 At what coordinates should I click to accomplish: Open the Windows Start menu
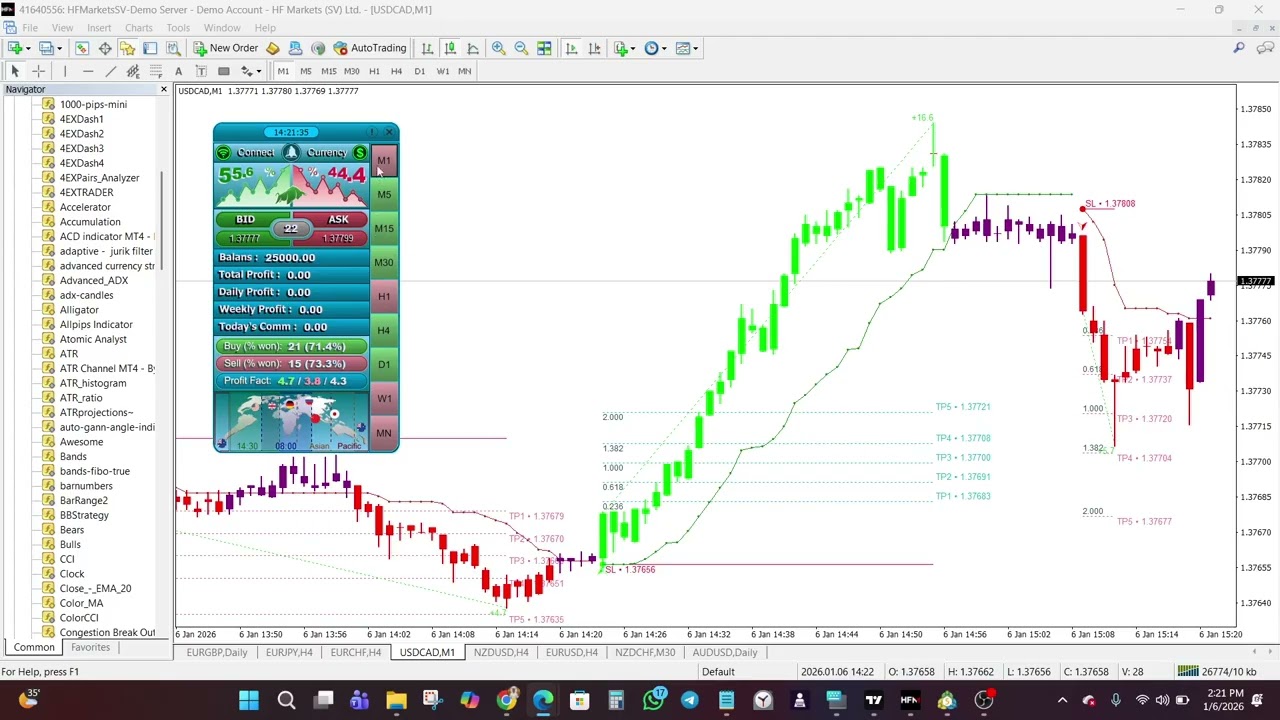pos(249,700)
